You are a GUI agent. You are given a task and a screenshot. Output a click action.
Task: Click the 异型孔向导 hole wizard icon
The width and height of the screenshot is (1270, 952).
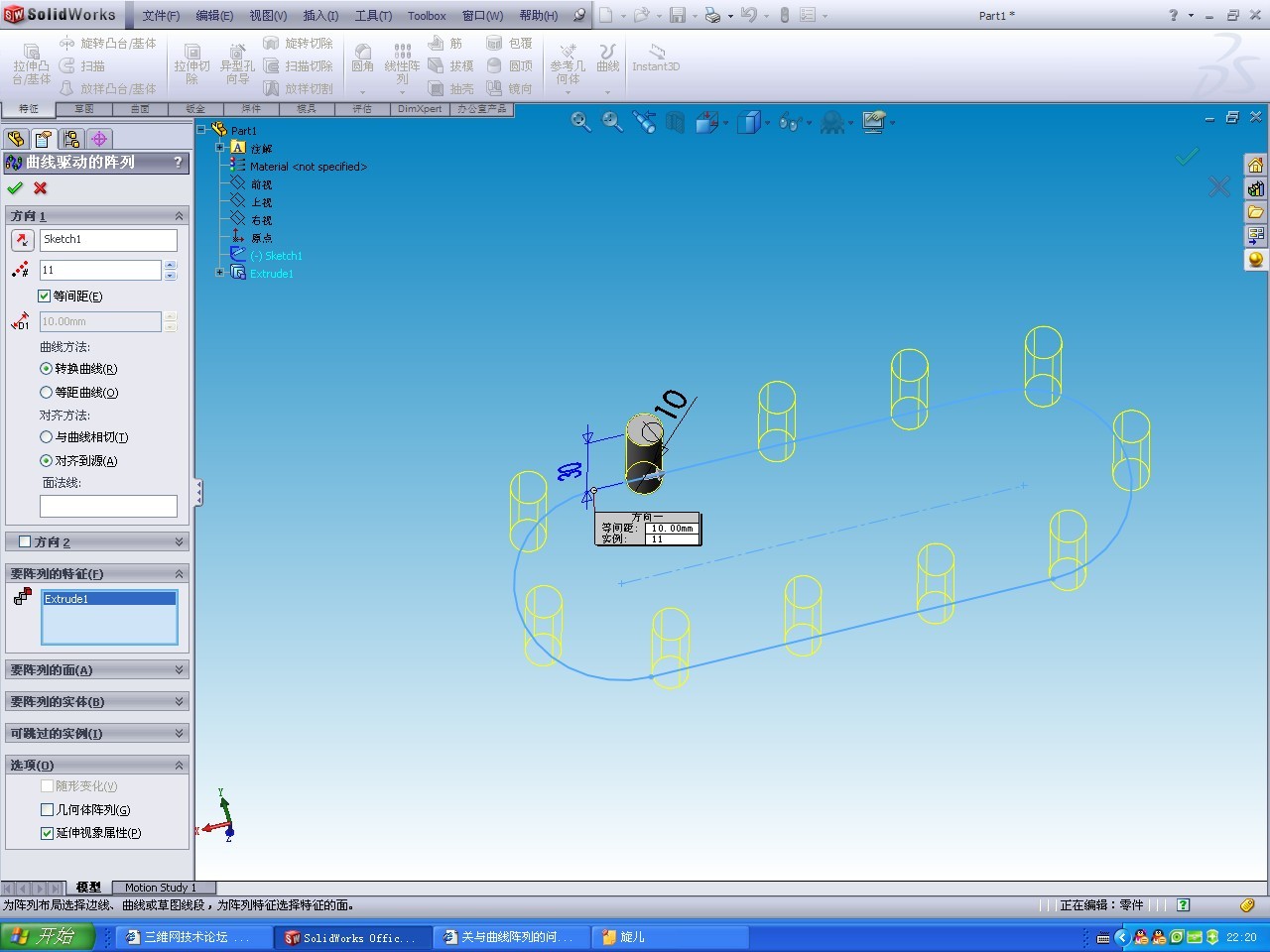click(x=237, y=63)
